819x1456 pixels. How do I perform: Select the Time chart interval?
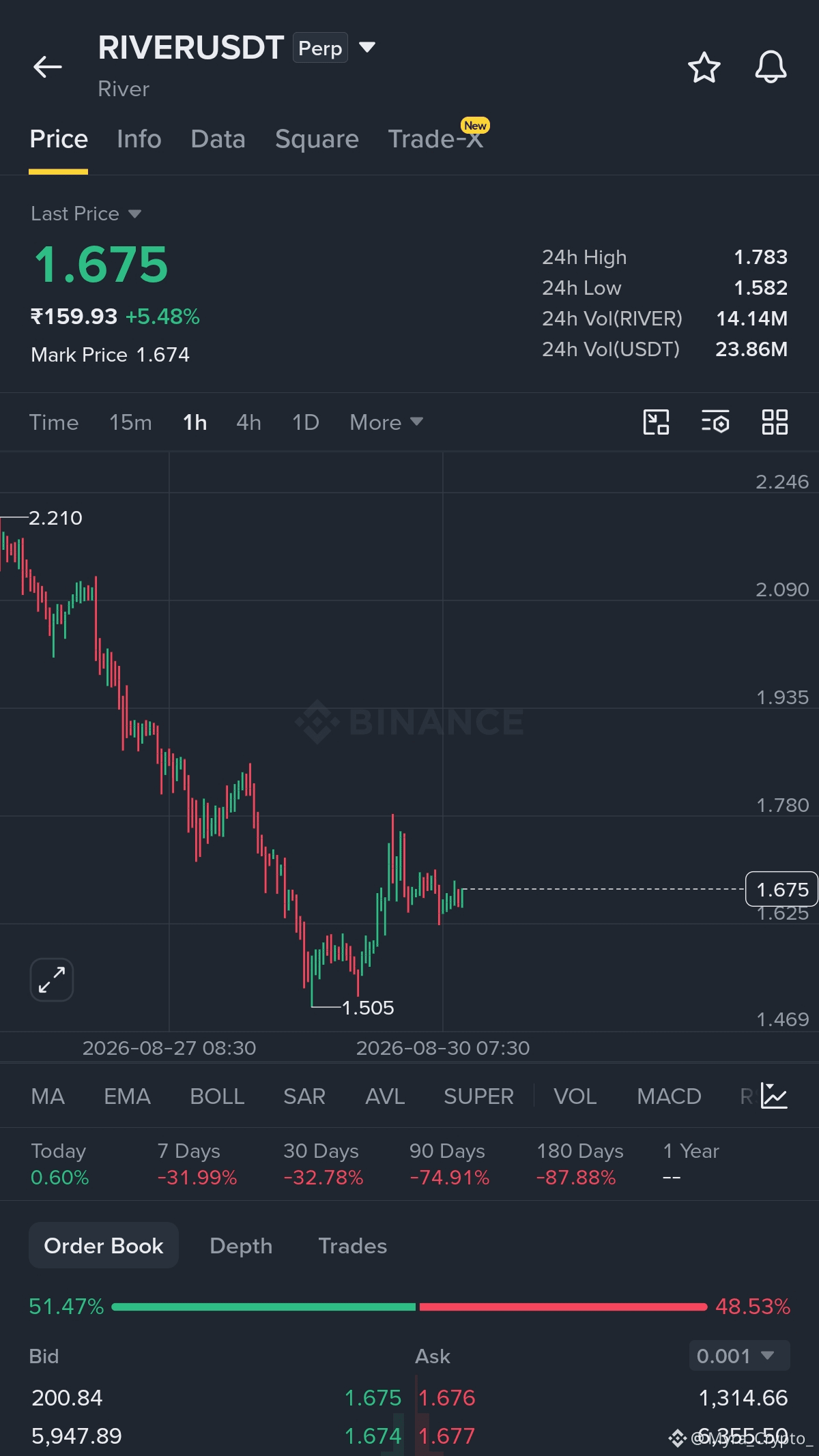[54, 422]
